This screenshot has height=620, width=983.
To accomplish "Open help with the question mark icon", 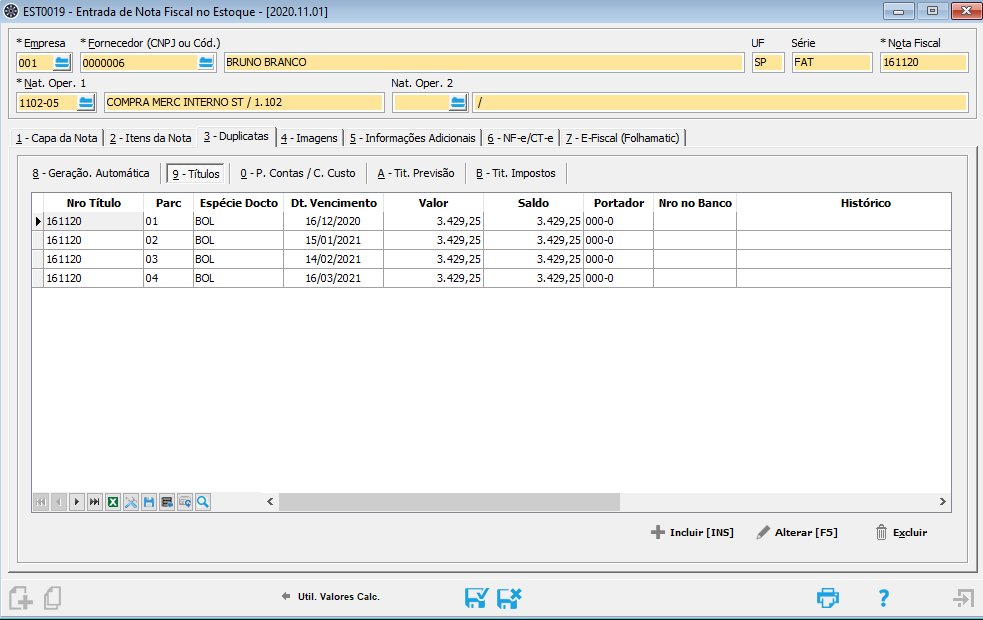I will (883, 597).
